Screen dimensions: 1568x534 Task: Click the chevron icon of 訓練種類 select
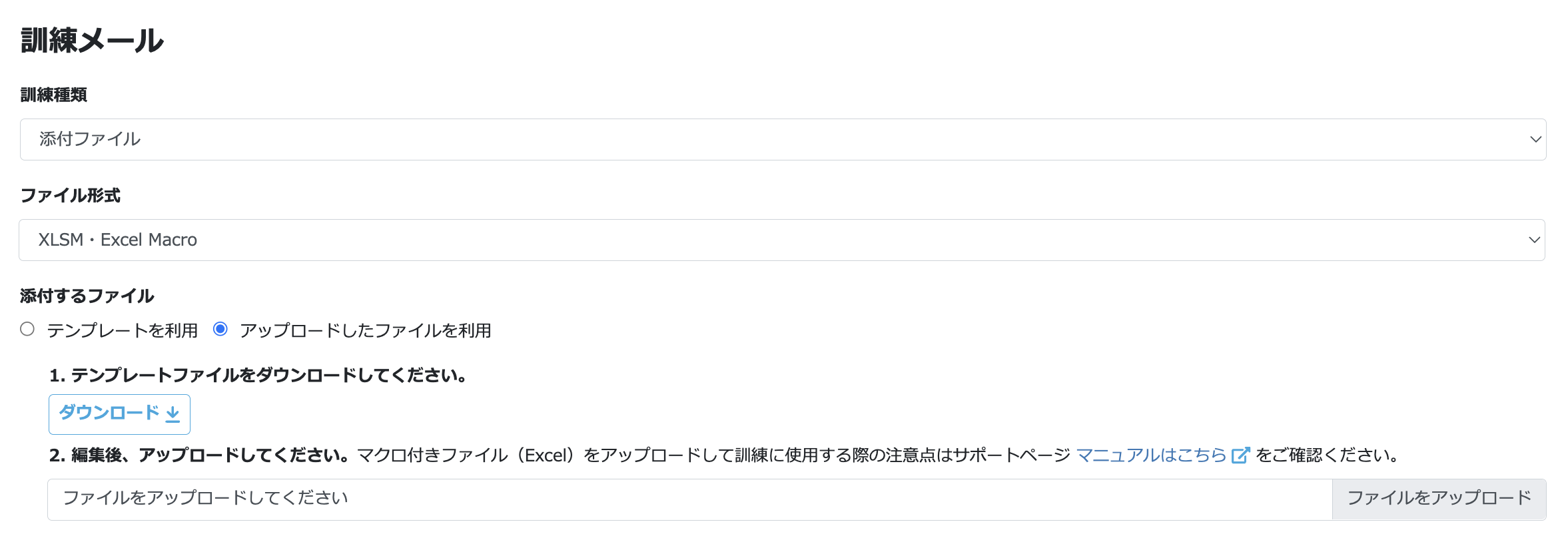[1531, 139]
